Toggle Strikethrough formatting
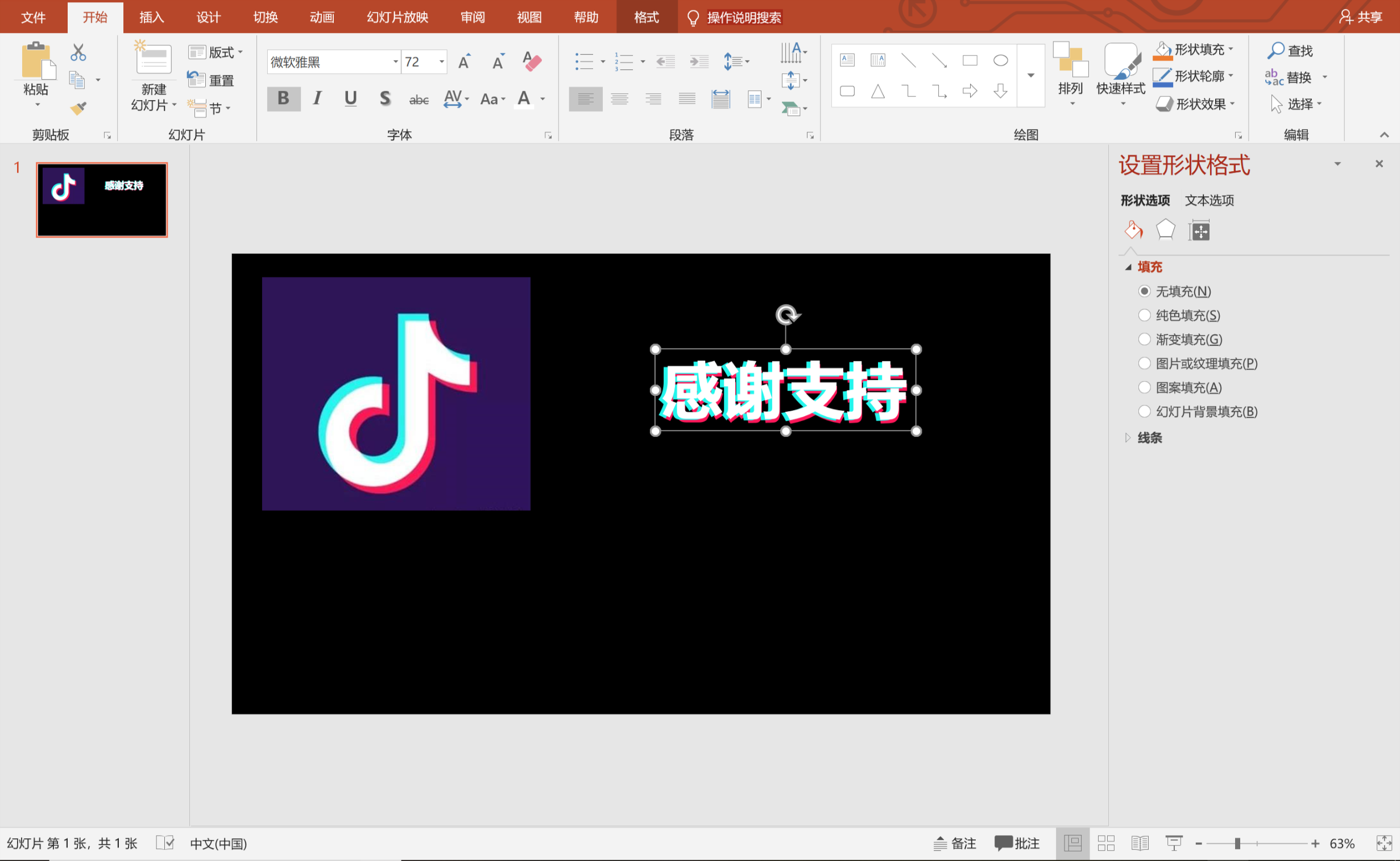 coord(419,100)
